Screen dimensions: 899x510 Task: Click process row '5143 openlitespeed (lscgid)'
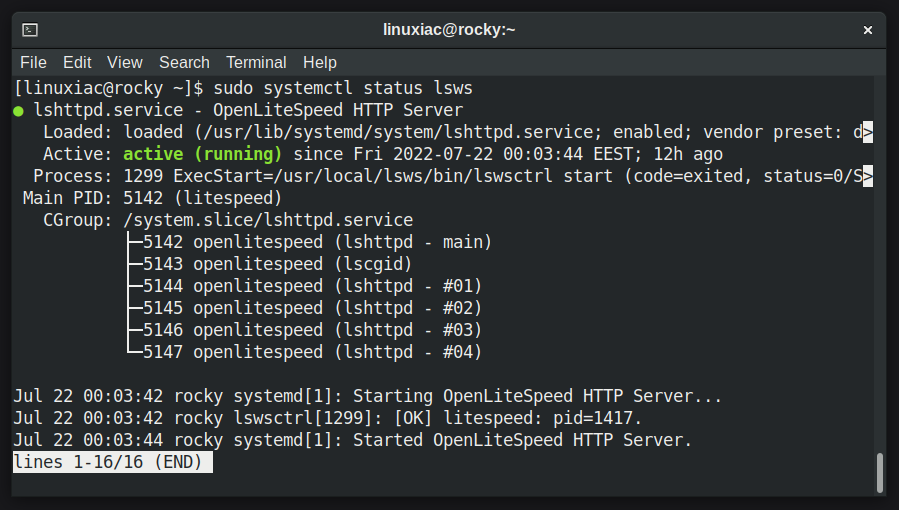tap(277, 264)
